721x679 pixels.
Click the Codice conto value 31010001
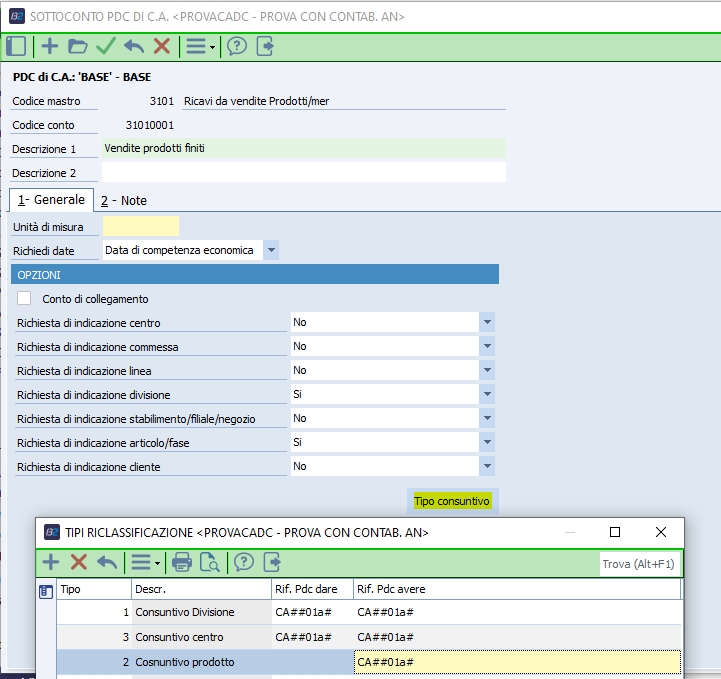pos(150,125)
